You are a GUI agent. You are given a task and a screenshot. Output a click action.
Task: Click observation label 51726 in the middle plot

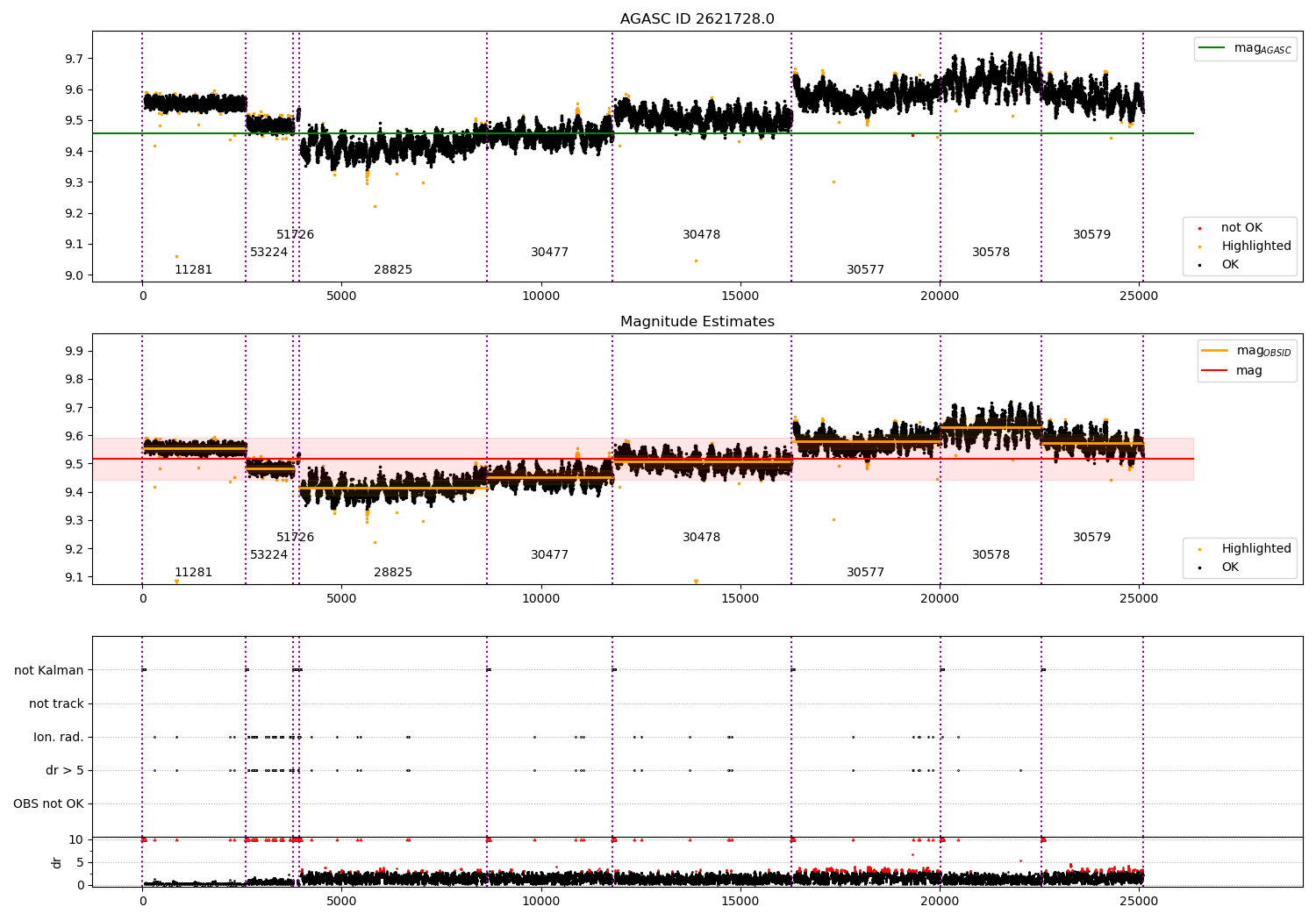tap(295, 538)
